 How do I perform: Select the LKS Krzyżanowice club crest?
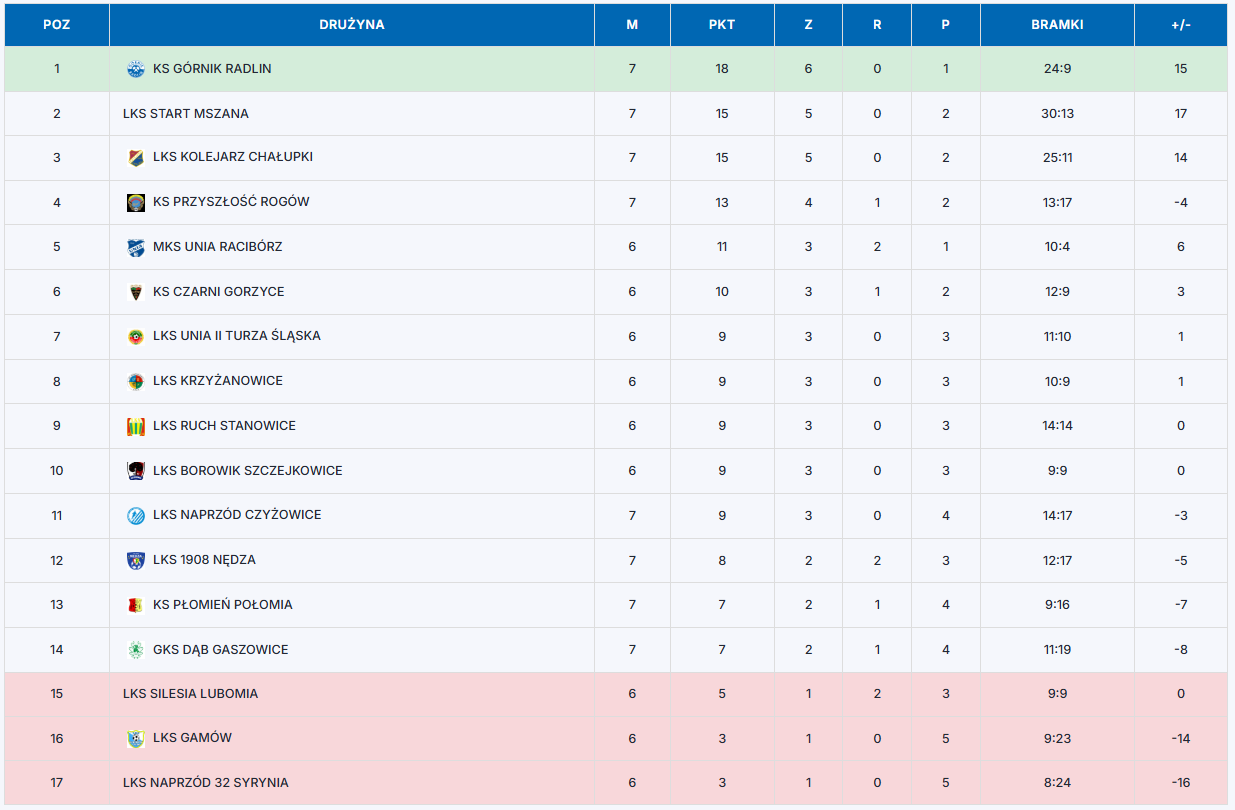(x=136, y=381)
